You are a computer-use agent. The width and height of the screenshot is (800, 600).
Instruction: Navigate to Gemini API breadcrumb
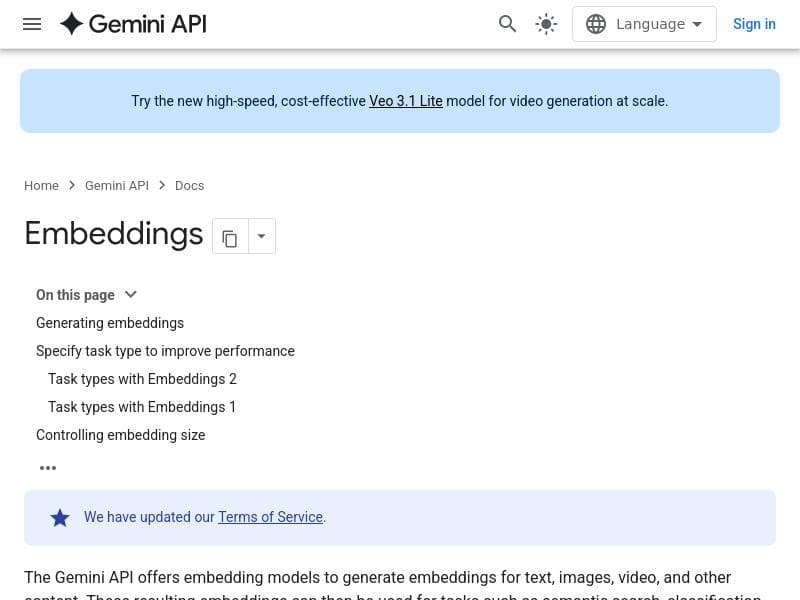tap(116, 185)
